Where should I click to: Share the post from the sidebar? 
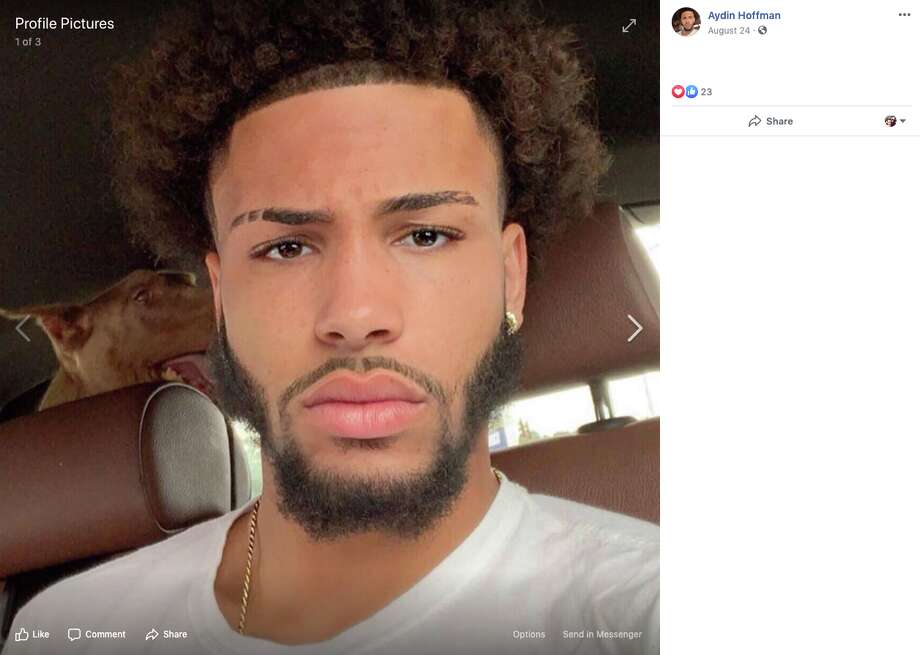coord(770,121)
